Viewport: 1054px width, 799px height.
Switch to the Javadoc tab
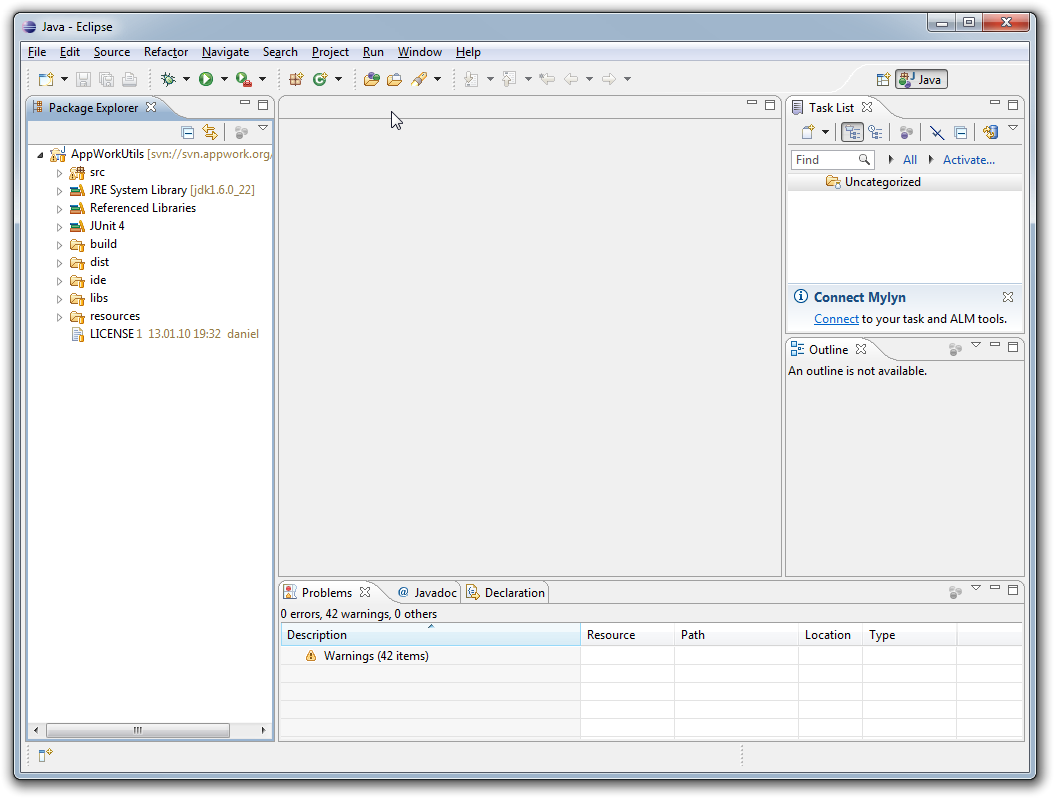[x=427, y=593]
